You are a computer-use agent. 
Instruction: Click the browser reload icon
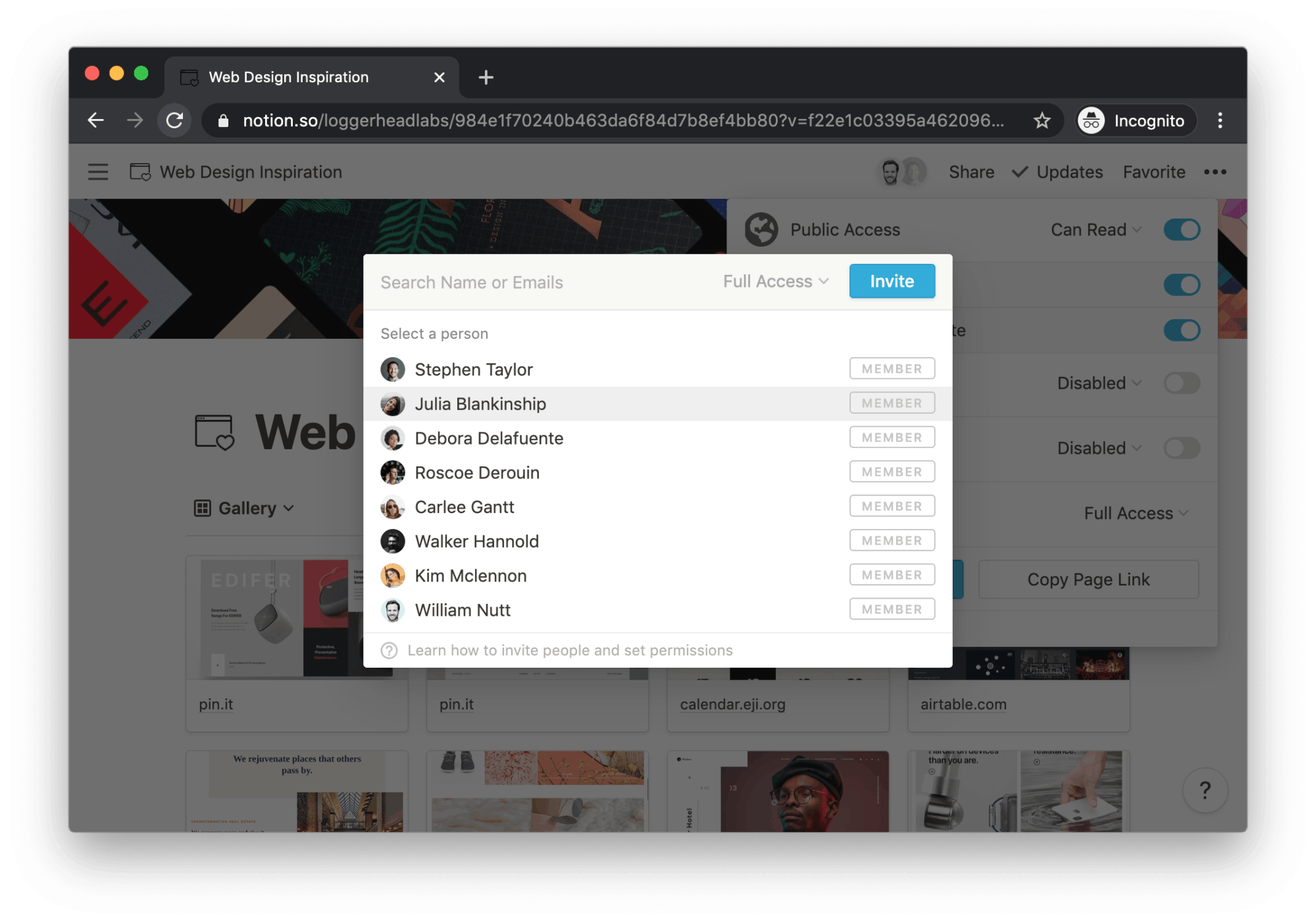pyautogui.click(x=174, y=120)
